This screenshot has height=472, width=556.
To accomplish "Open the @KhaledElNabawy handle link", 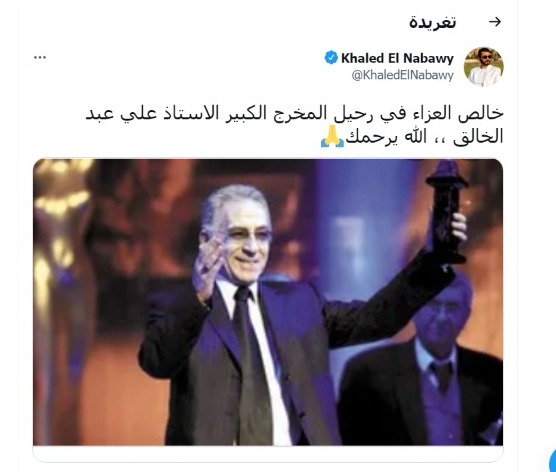I will [x=402, y=75].
